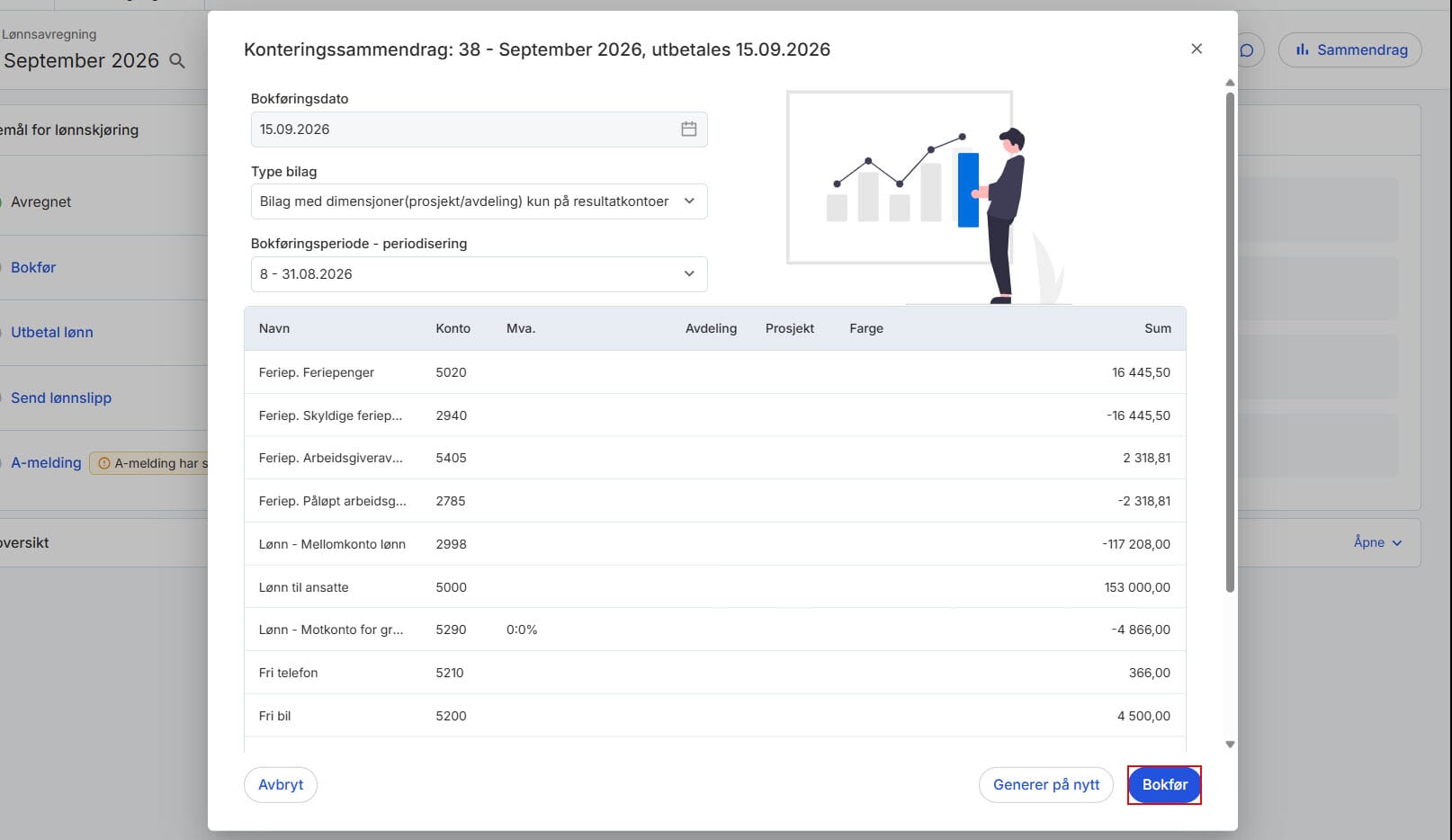
Task: Open Sammendrag in the background page
Action: [x=1350, y=50]
